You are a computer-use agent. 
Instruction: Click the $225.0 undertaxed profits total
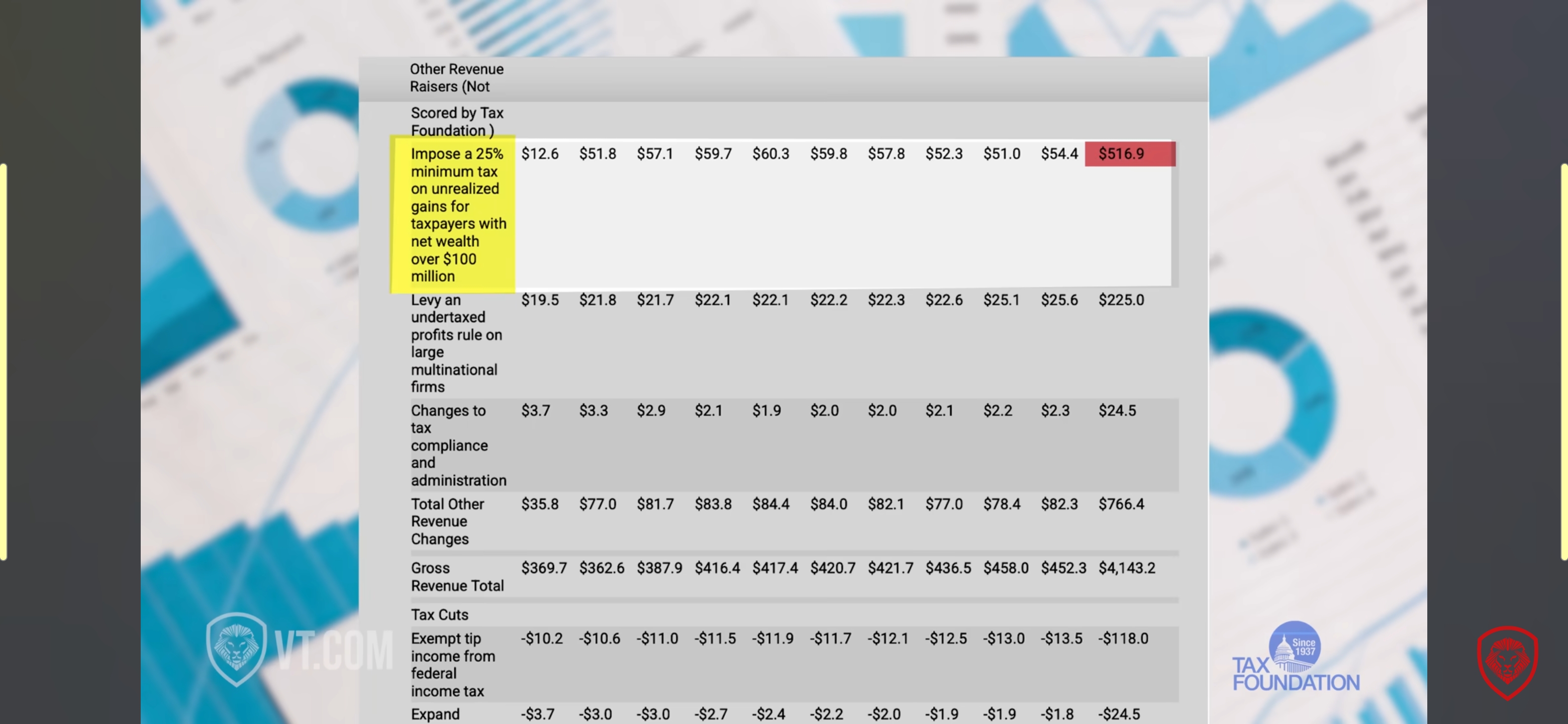[x=1121, y=300]
